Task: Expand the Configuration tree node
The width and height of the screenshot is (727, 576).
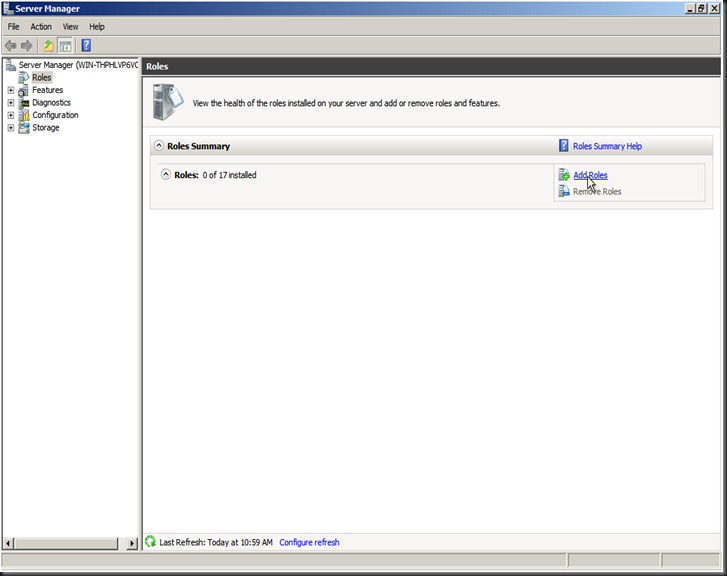Action: 11,115
